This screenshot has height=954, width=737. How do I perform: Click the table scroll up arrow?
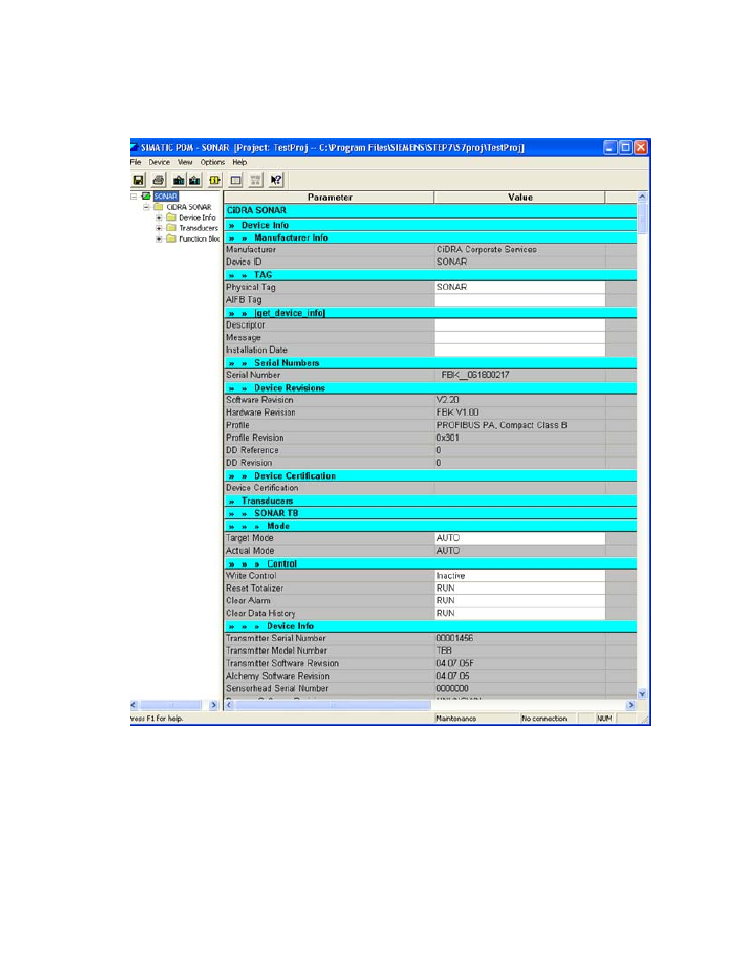coord(642,197)
